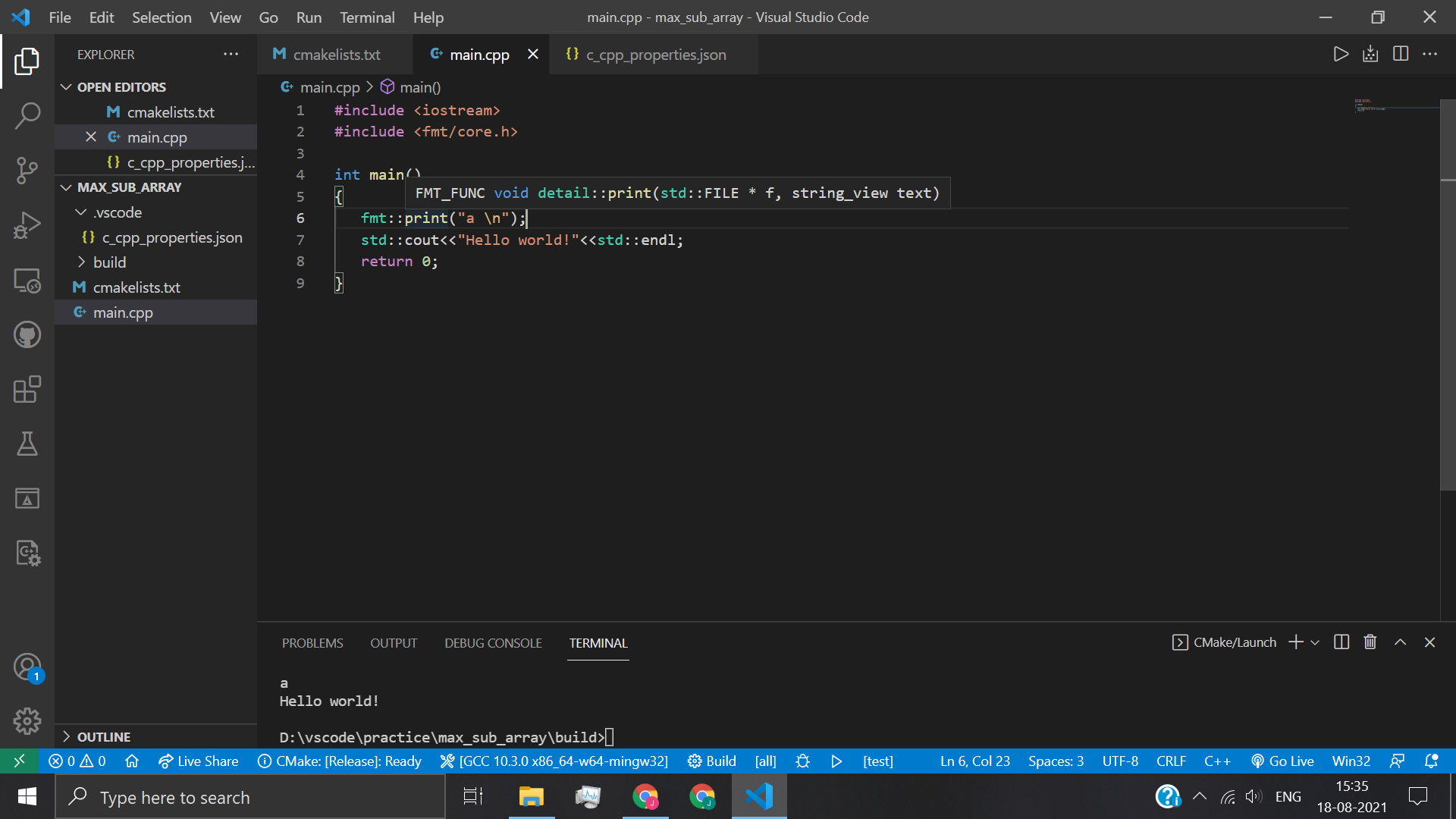Split the editor
The image size is (1456, 819).
pyautogui.click(x=1400, y=54)
